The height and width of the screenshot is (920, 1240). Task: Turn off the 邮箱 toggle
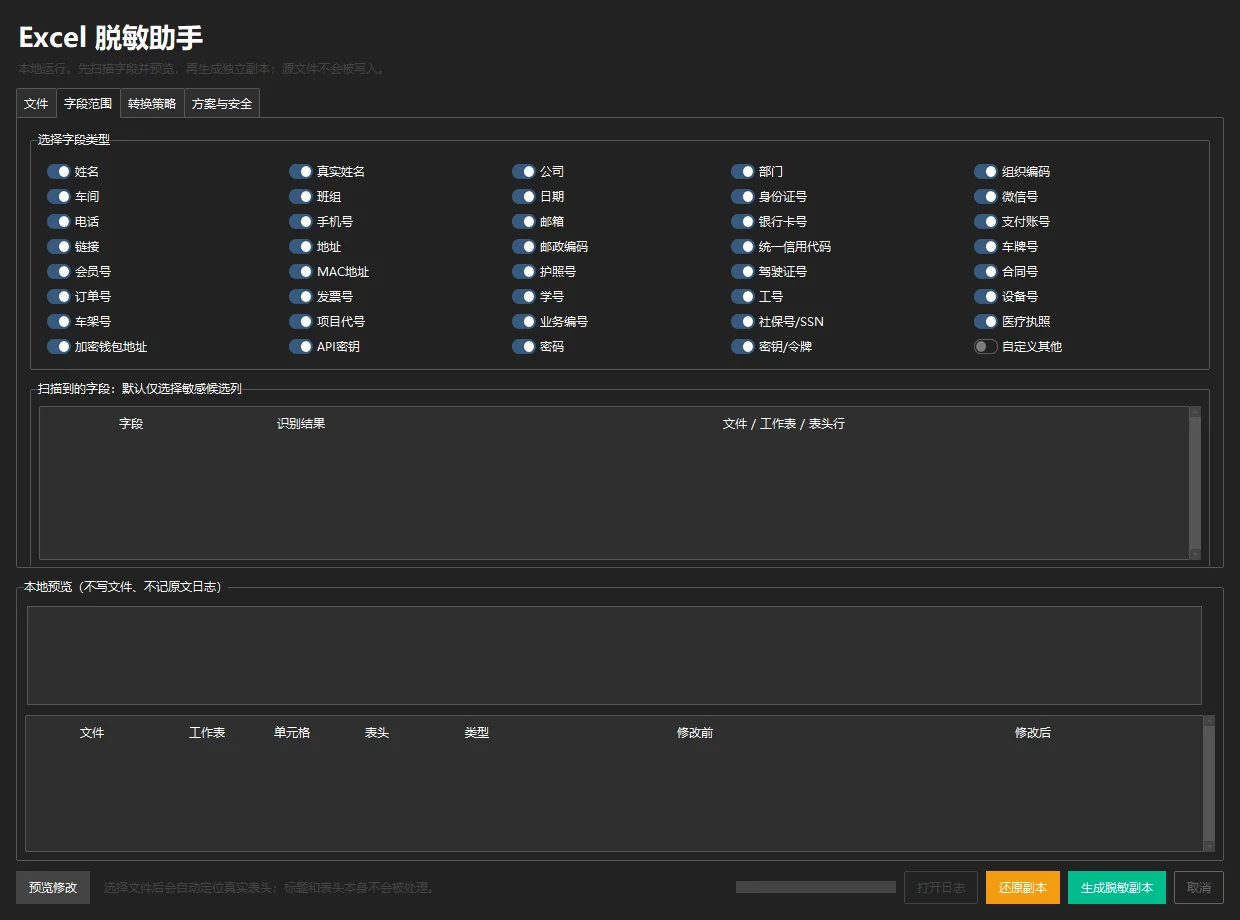pyautogui.click(x=524, y=222)
